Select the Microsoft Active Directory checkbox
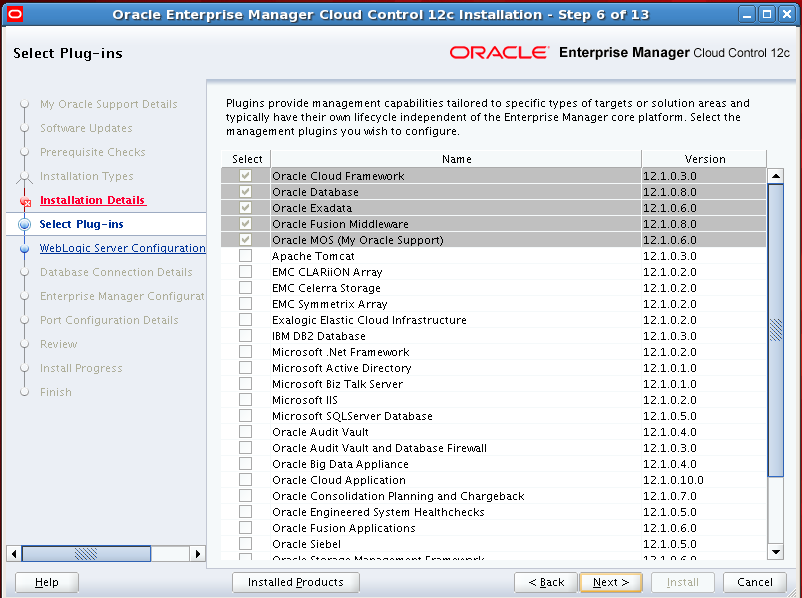This screenshot has height=598, width=802. [246, 367]
